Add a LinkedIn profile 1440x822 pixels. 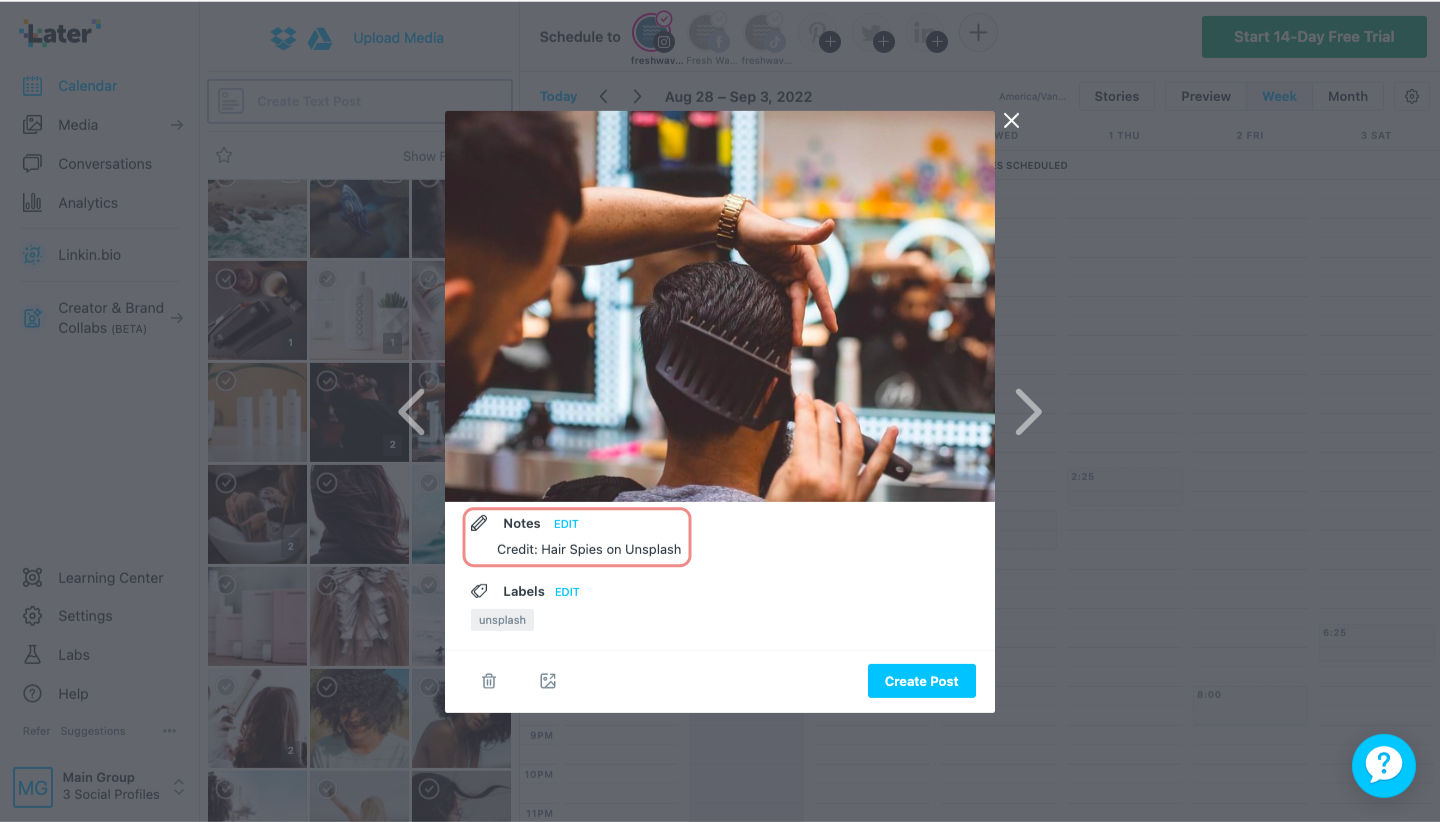click(929, 36)
